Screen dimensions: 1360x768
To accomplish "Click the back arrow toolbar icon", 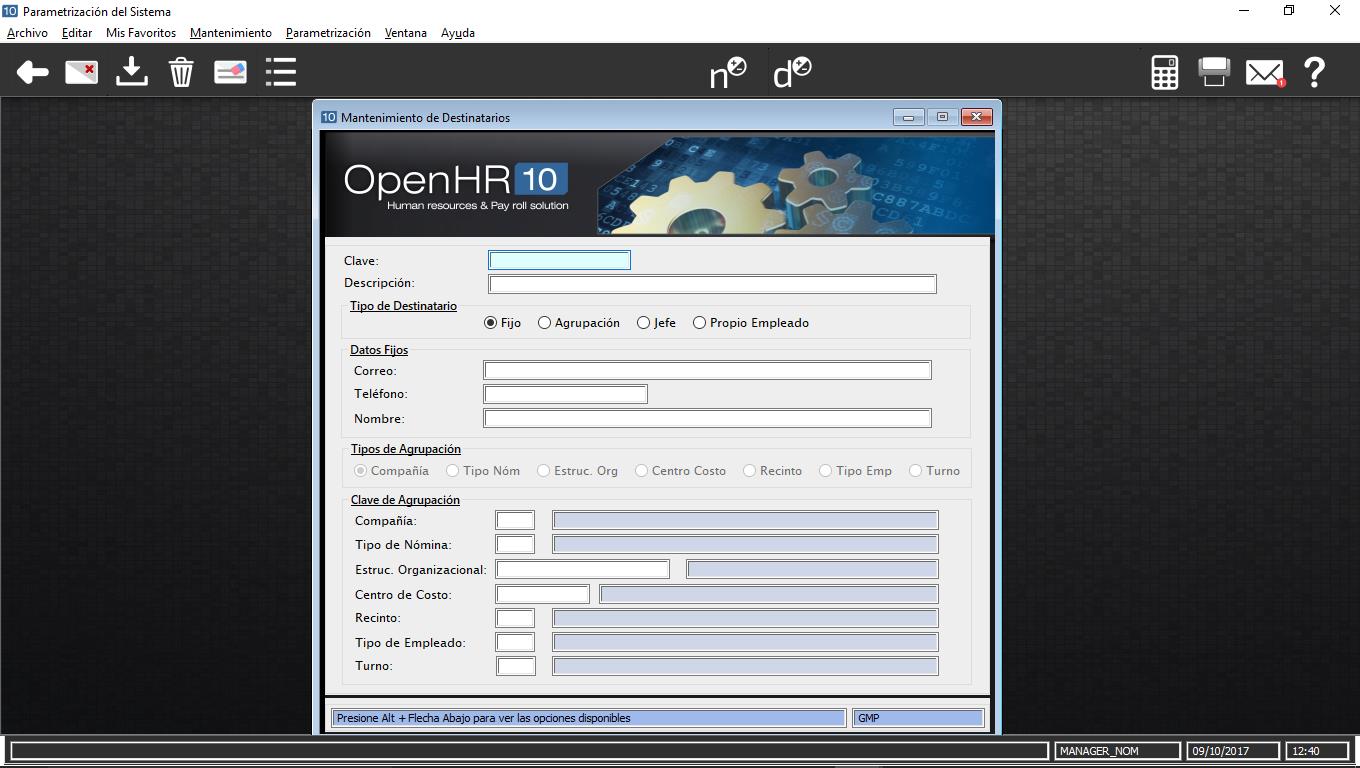I will tap(33, 72).
